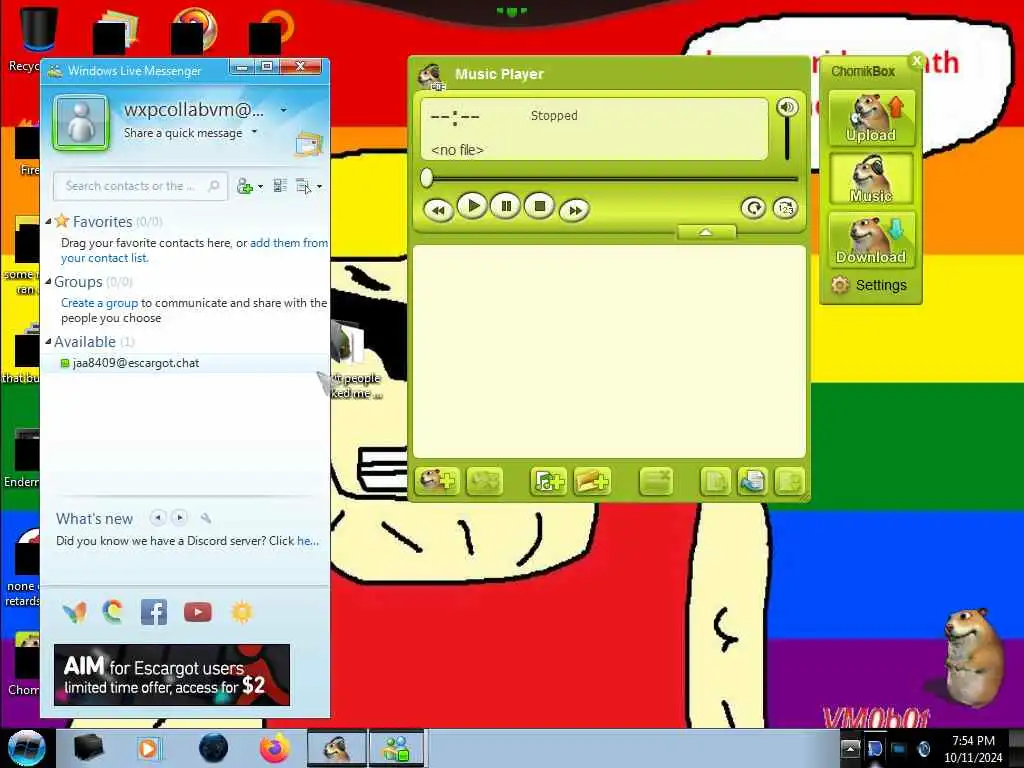Open the MSN butterfly tab
The image size is (1024, 768).
pos(74,612)
